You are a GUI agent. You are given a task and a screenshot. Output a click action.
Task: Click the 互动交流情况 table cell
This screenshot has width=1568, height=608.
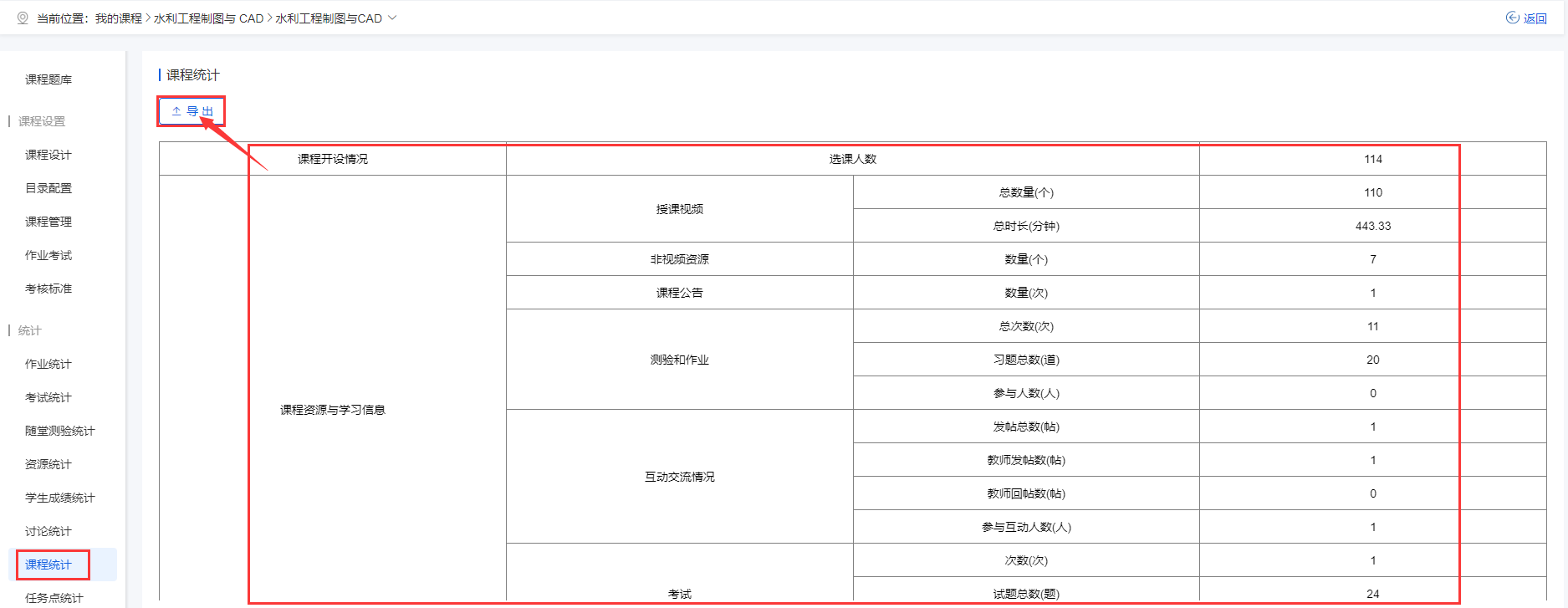[x=680, y=477]
